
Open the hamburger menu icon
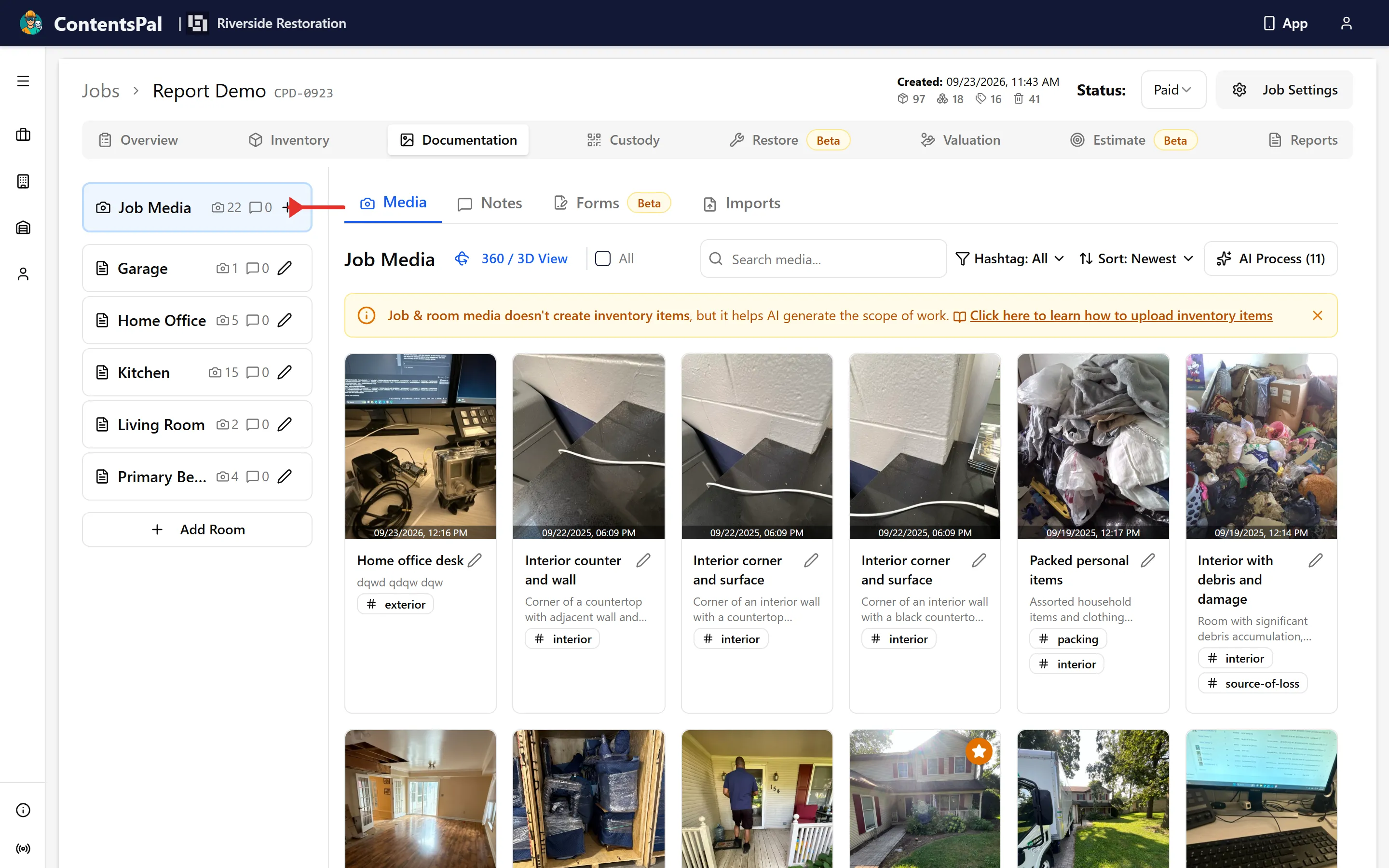click(x=23, y=81)
